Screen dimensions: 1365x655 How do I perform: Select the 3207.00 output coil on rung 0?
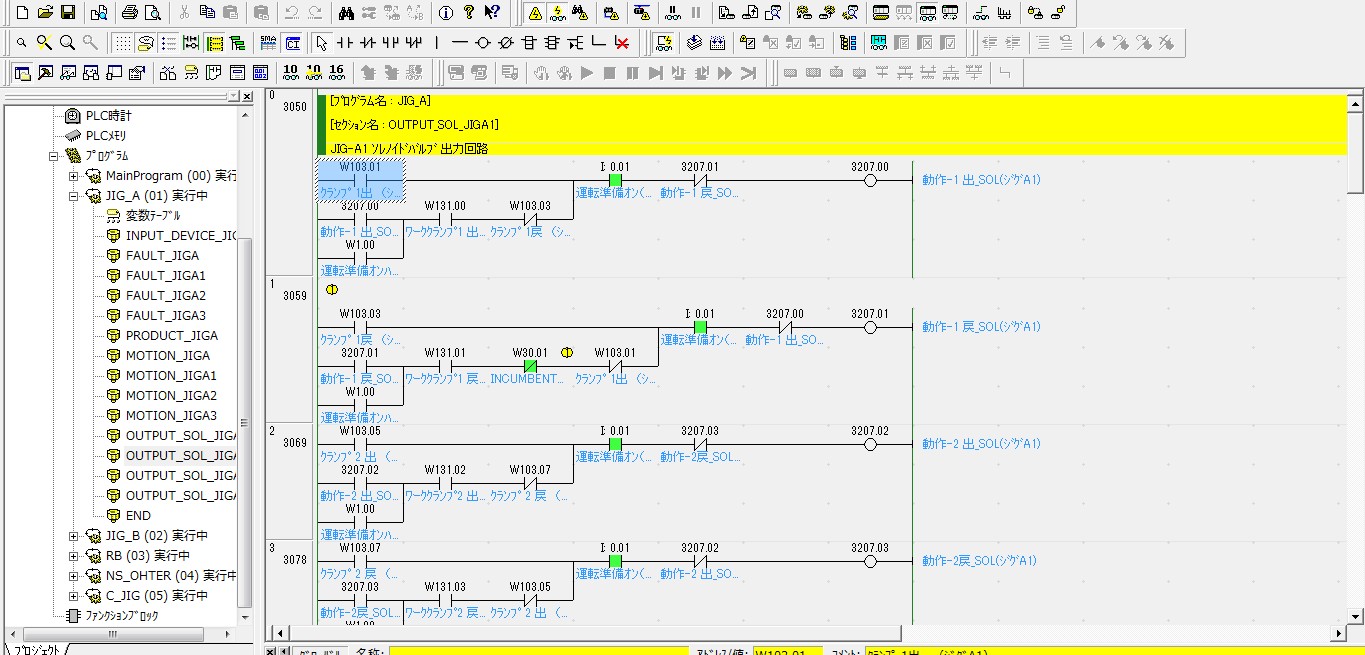(x=869, y=181)
